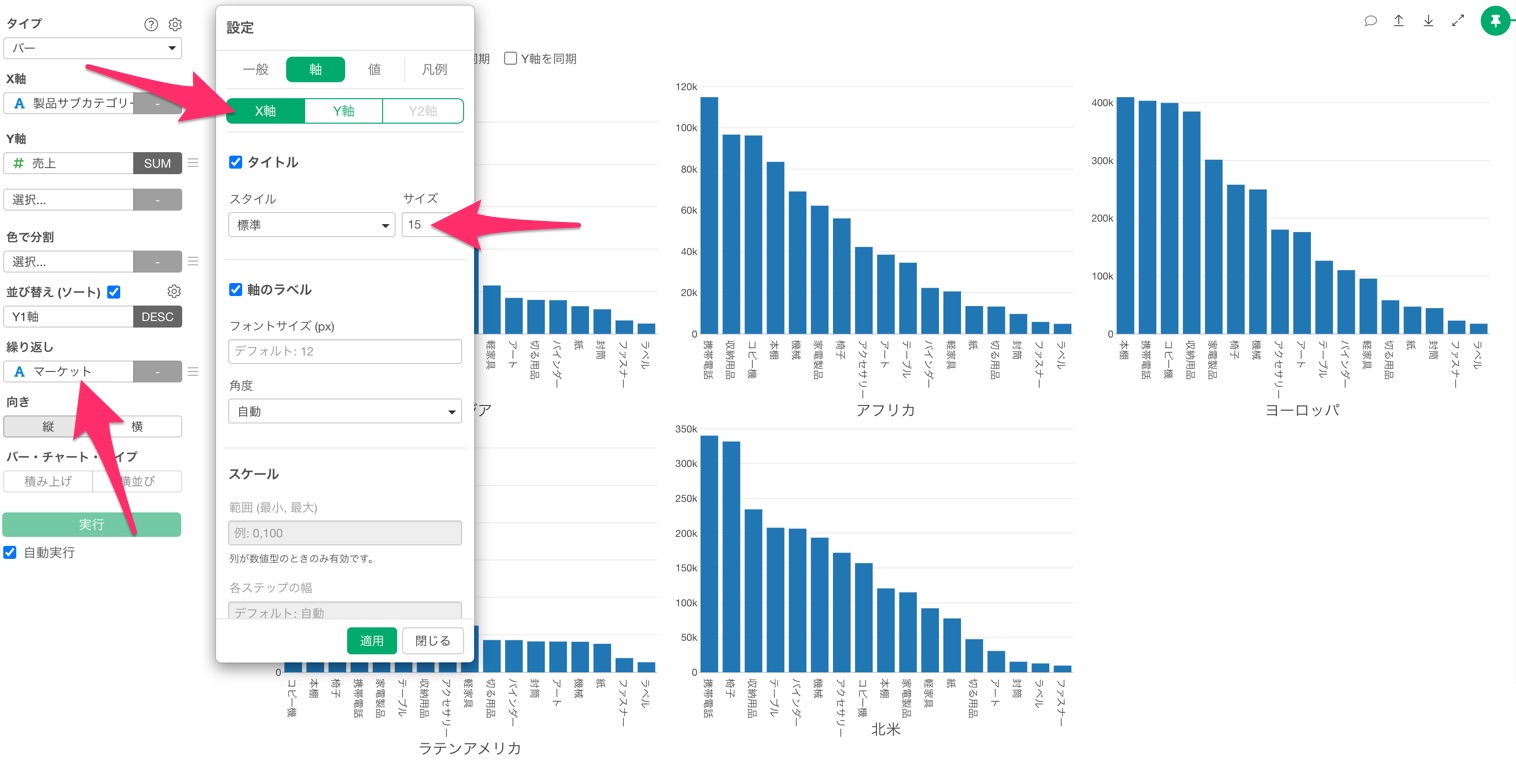Click the download arrow icon

coord(1428,21)
